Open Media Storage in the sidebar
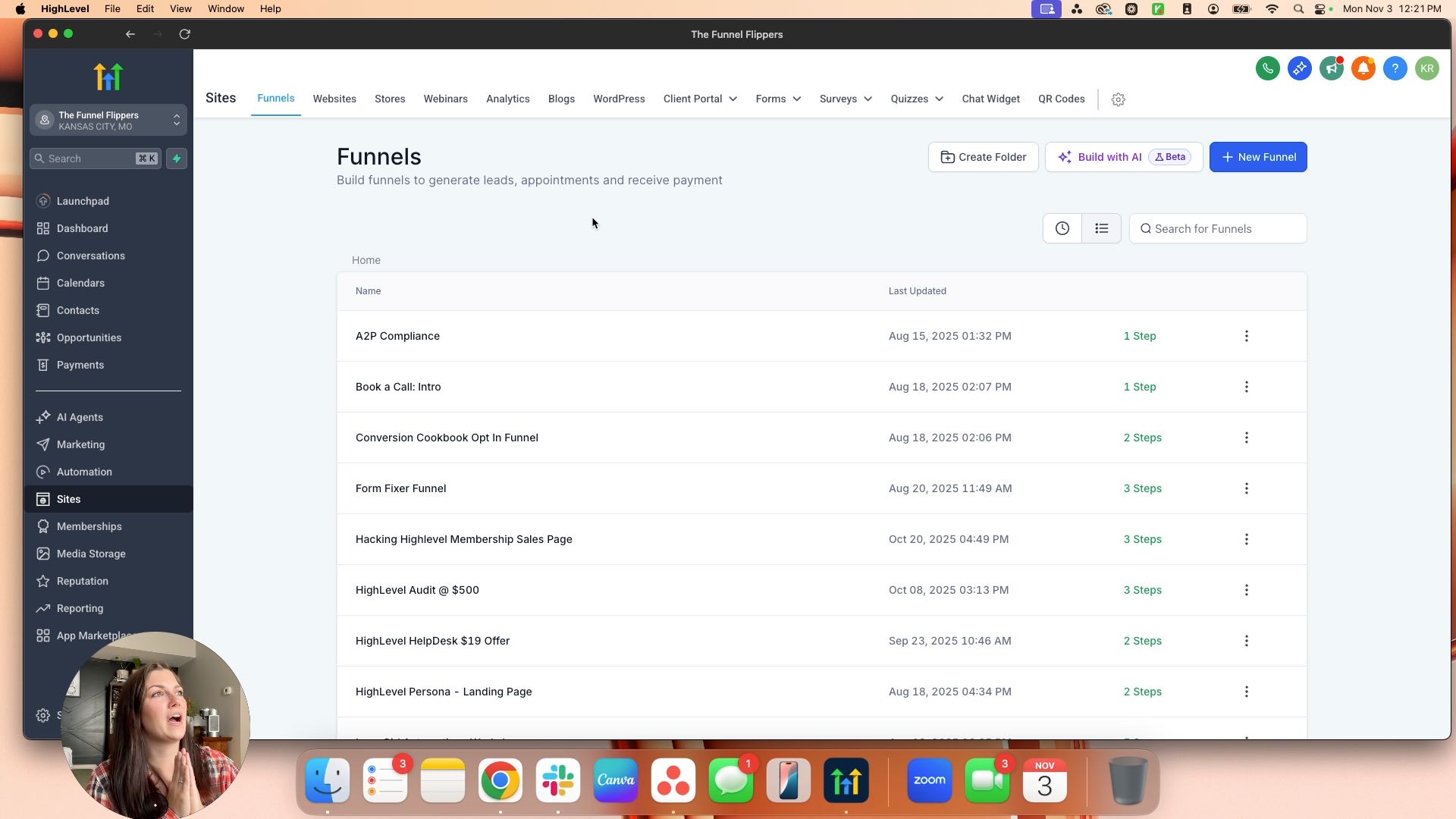The image size is (1456, 819). coord(91,554)
